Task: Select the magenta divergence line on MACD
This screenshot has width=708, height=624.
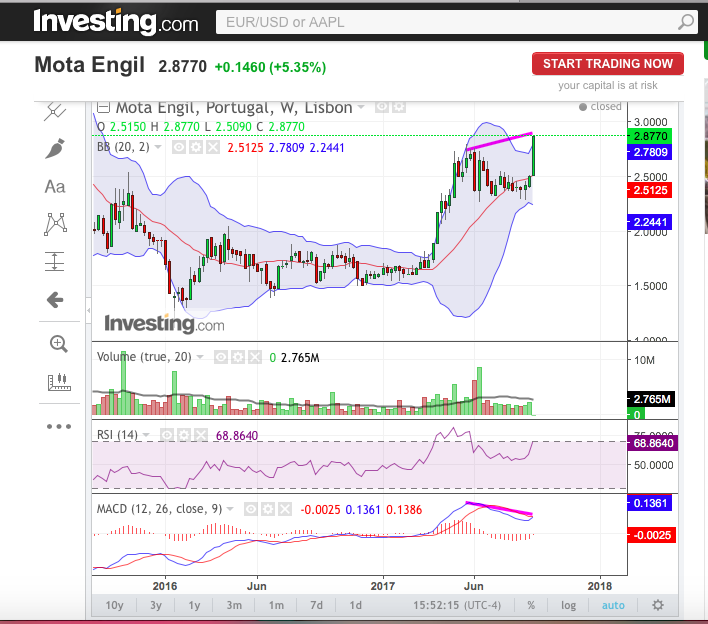Action: coord(499,508)
